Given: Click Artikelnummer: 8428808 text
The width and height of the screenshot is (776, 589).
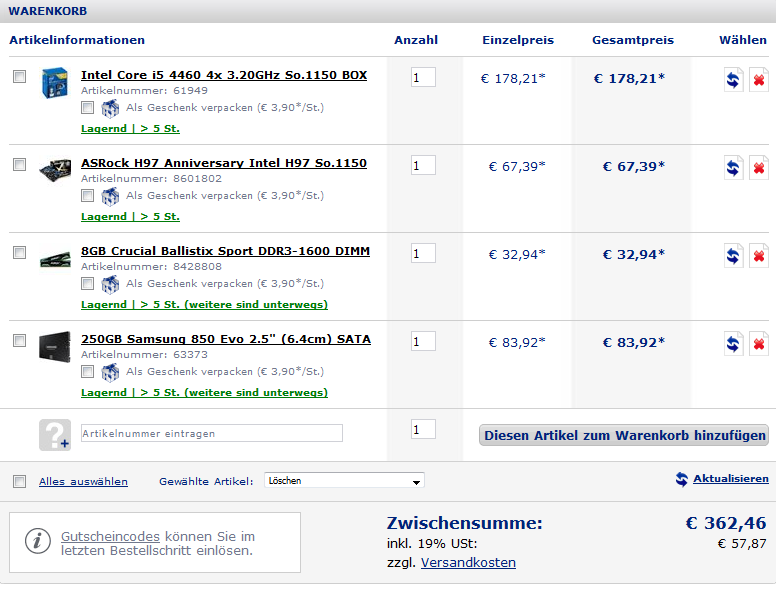Looking at the screenshot, I should click(x=151, y=267).
